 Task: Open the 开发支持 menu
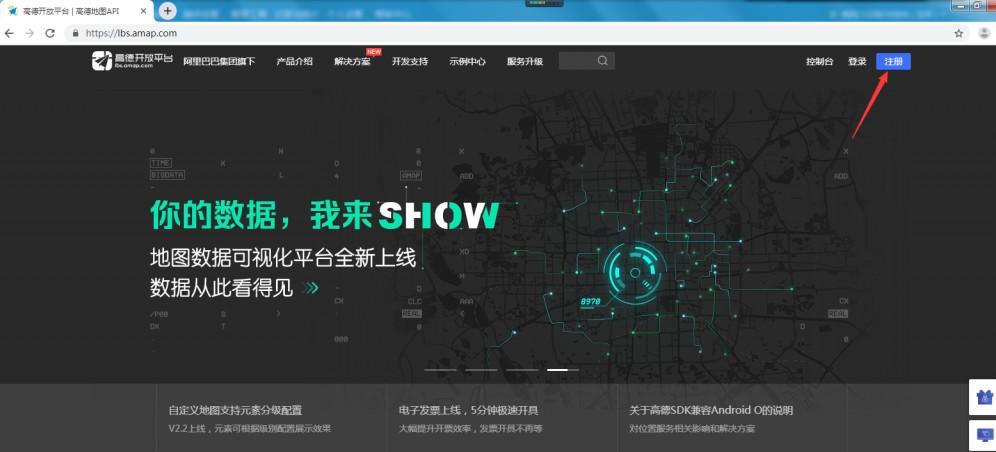coord(410,62)
